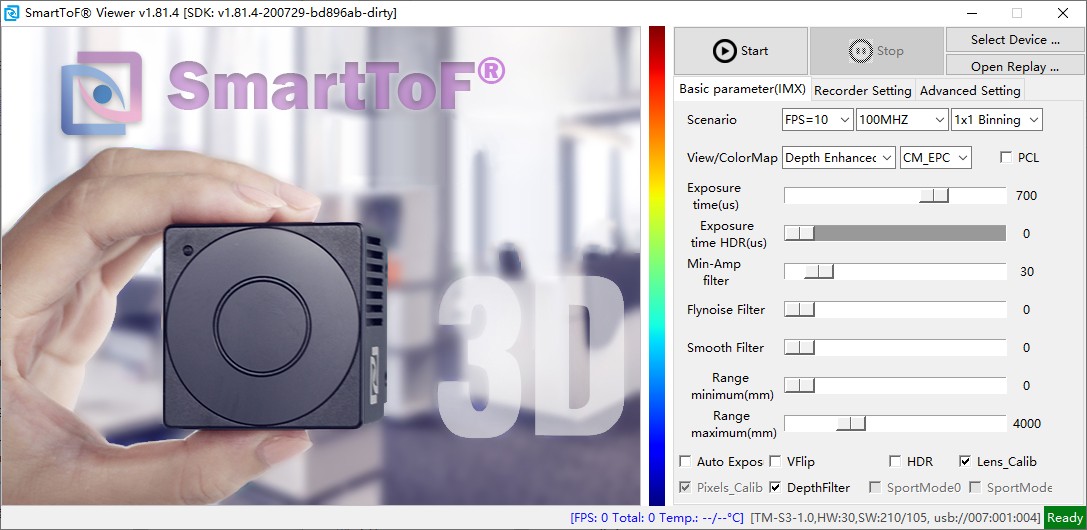Click the Flynoise Filter slider handle

(x=799, y=310)
